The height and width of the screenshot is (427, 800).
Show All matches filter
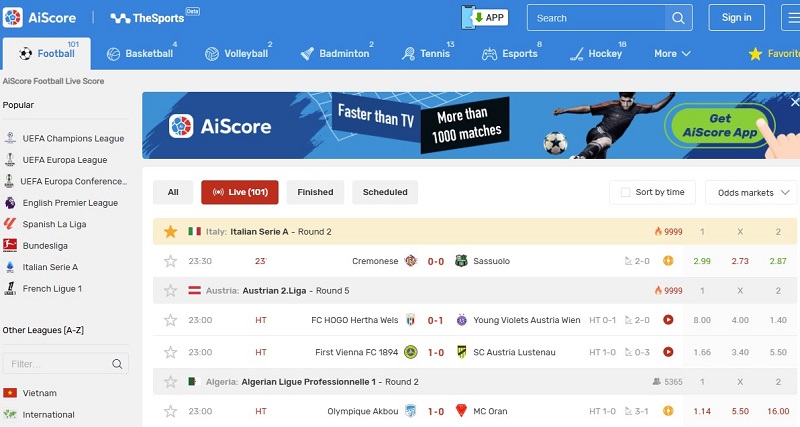point(173,192)
